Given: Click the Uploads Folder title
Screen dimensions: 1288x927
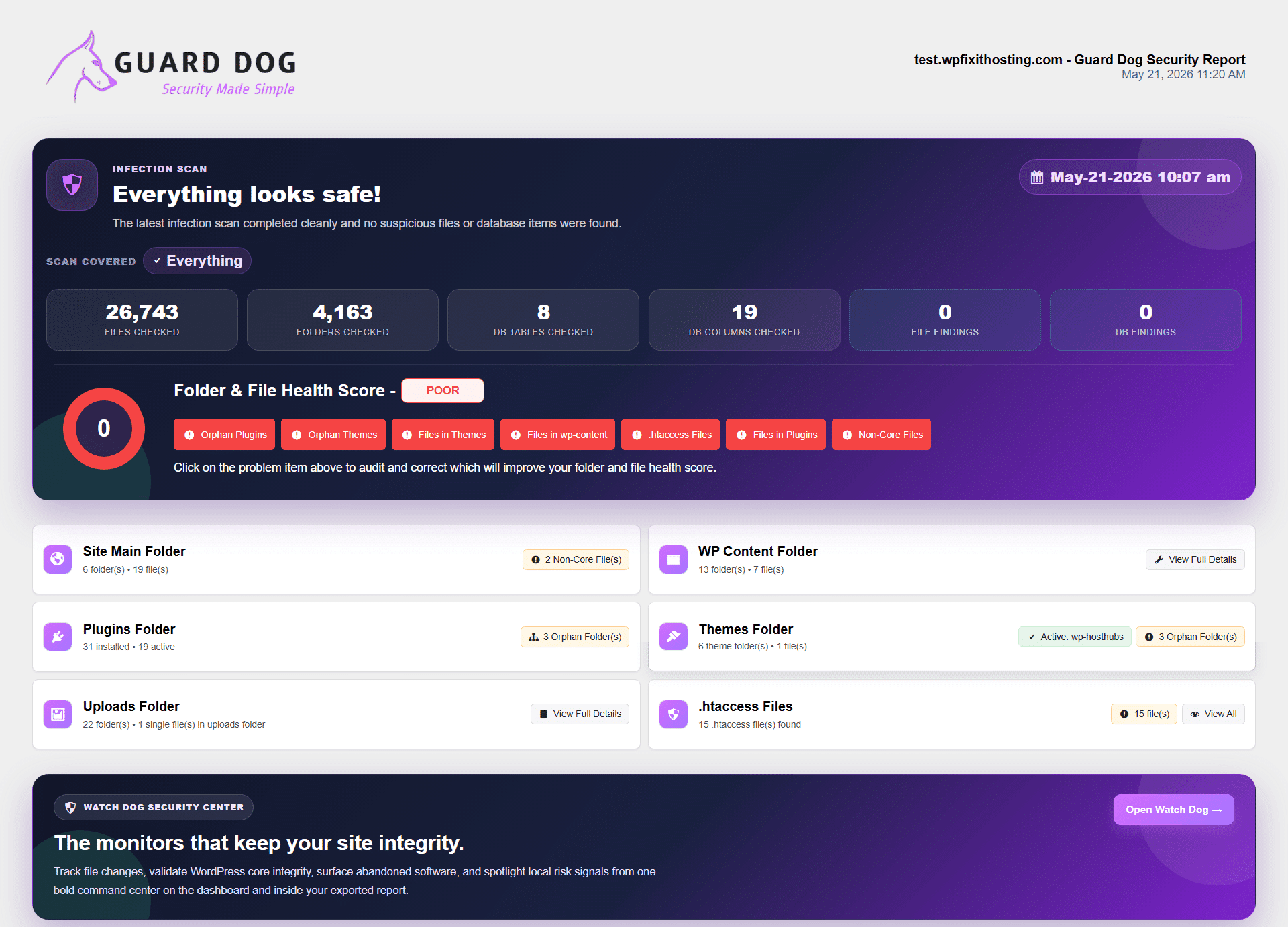Looking at the screenshot, I should [x=131, y=706].
